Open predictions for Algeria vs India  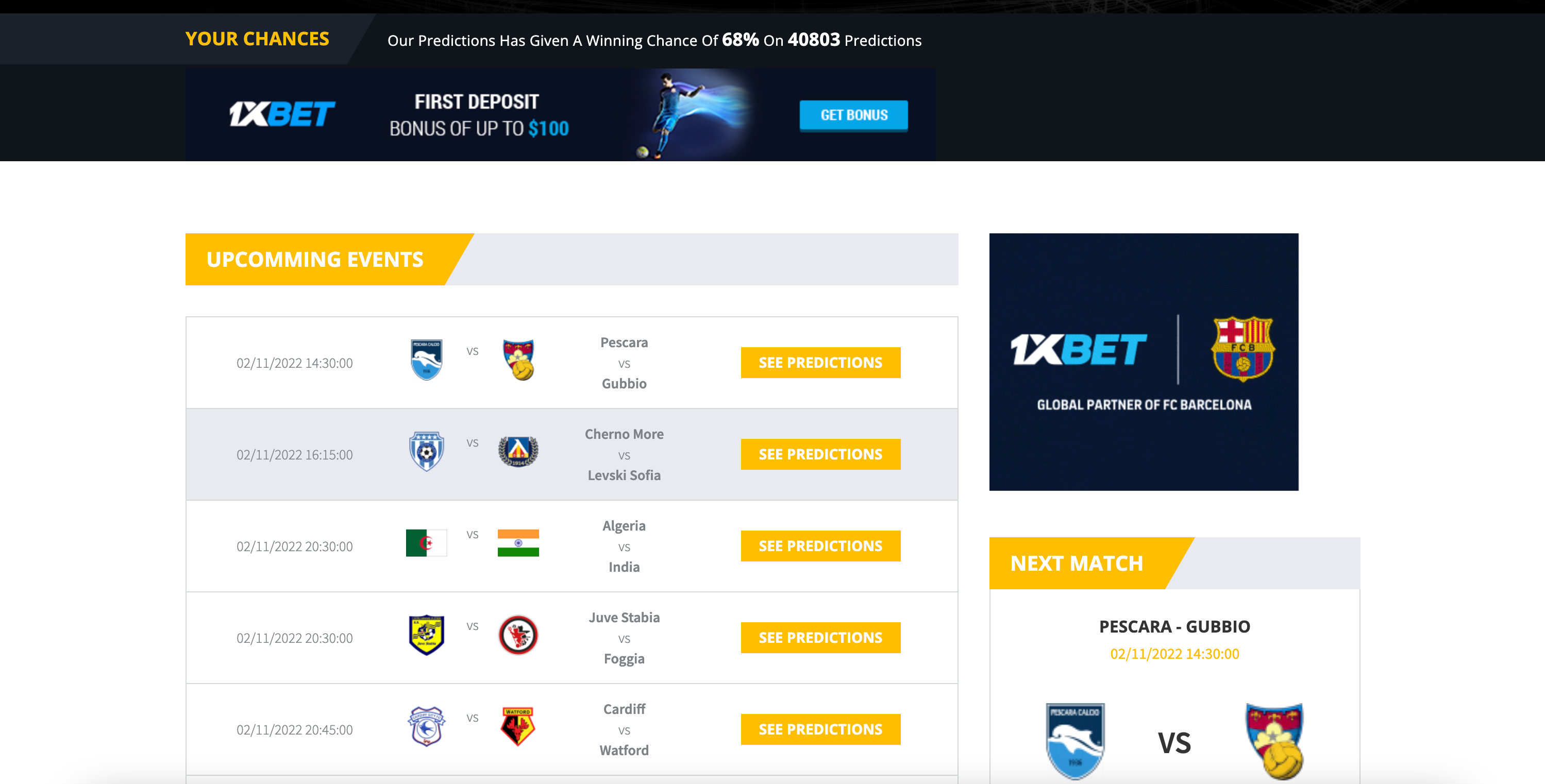(x=820, y=546)
